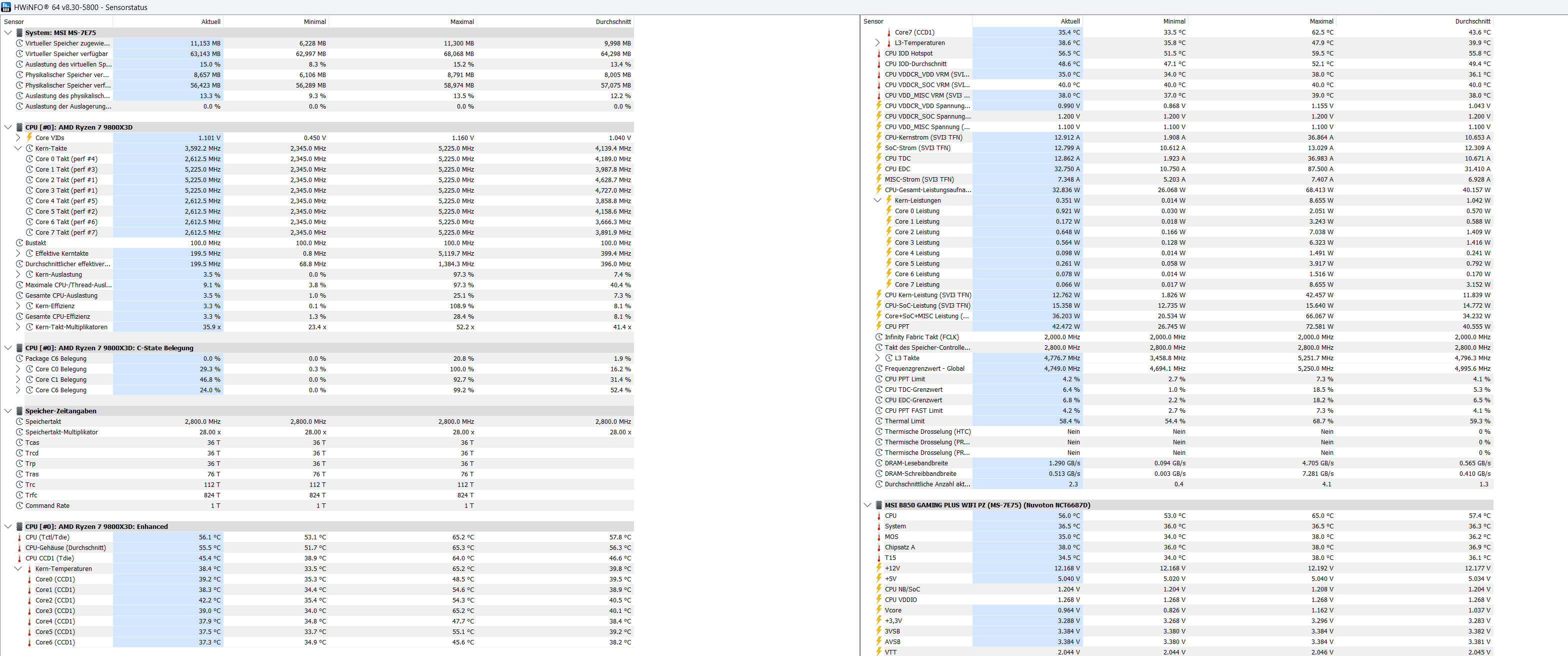The width and height of the screenshot is (1568, 656).
Task: Collapse the Speicher-Zeitangaben group
Action: pyautogui.click(x=8, y=411)
